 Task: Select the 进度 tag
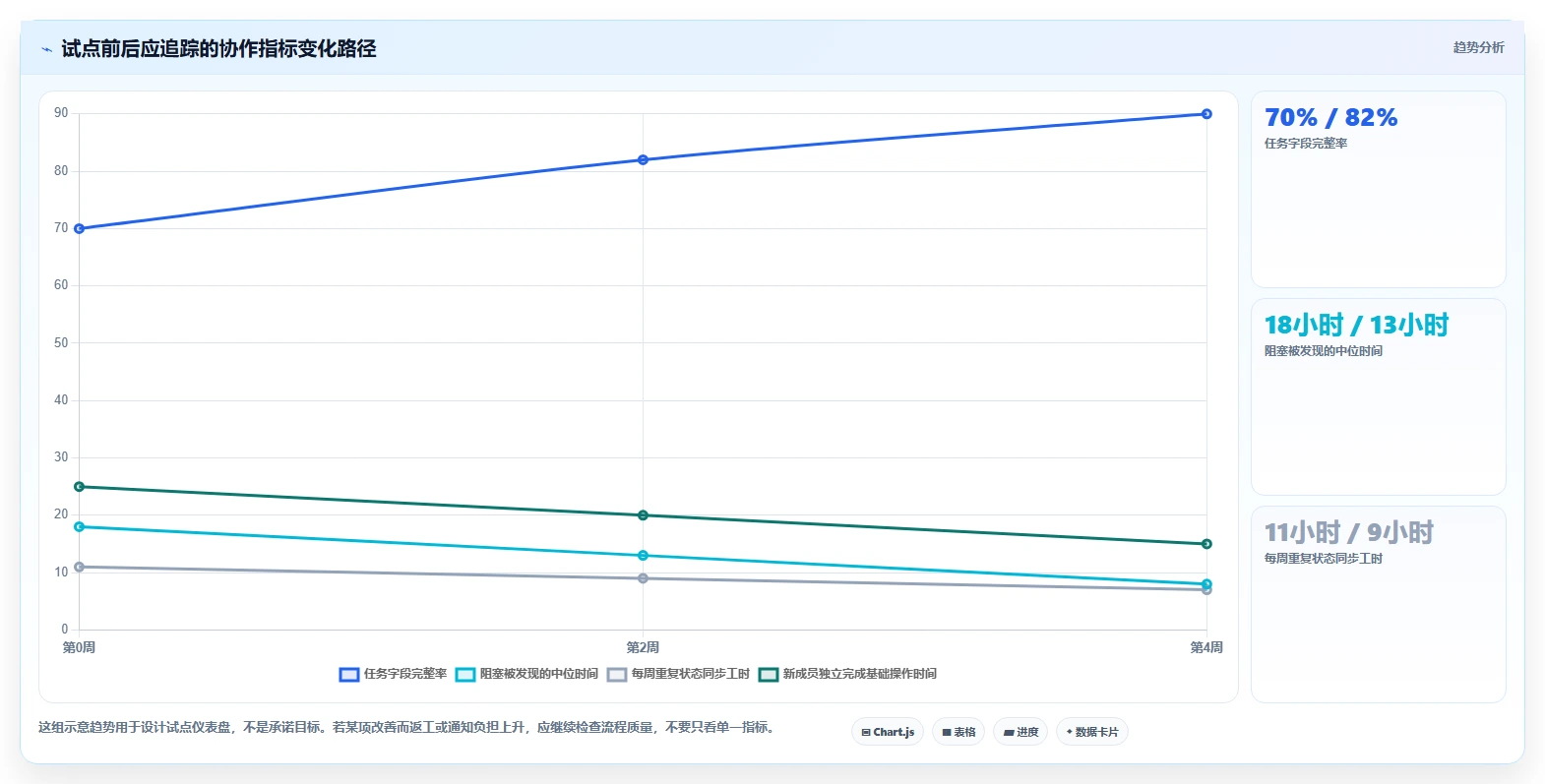[x=1020, y=732]
